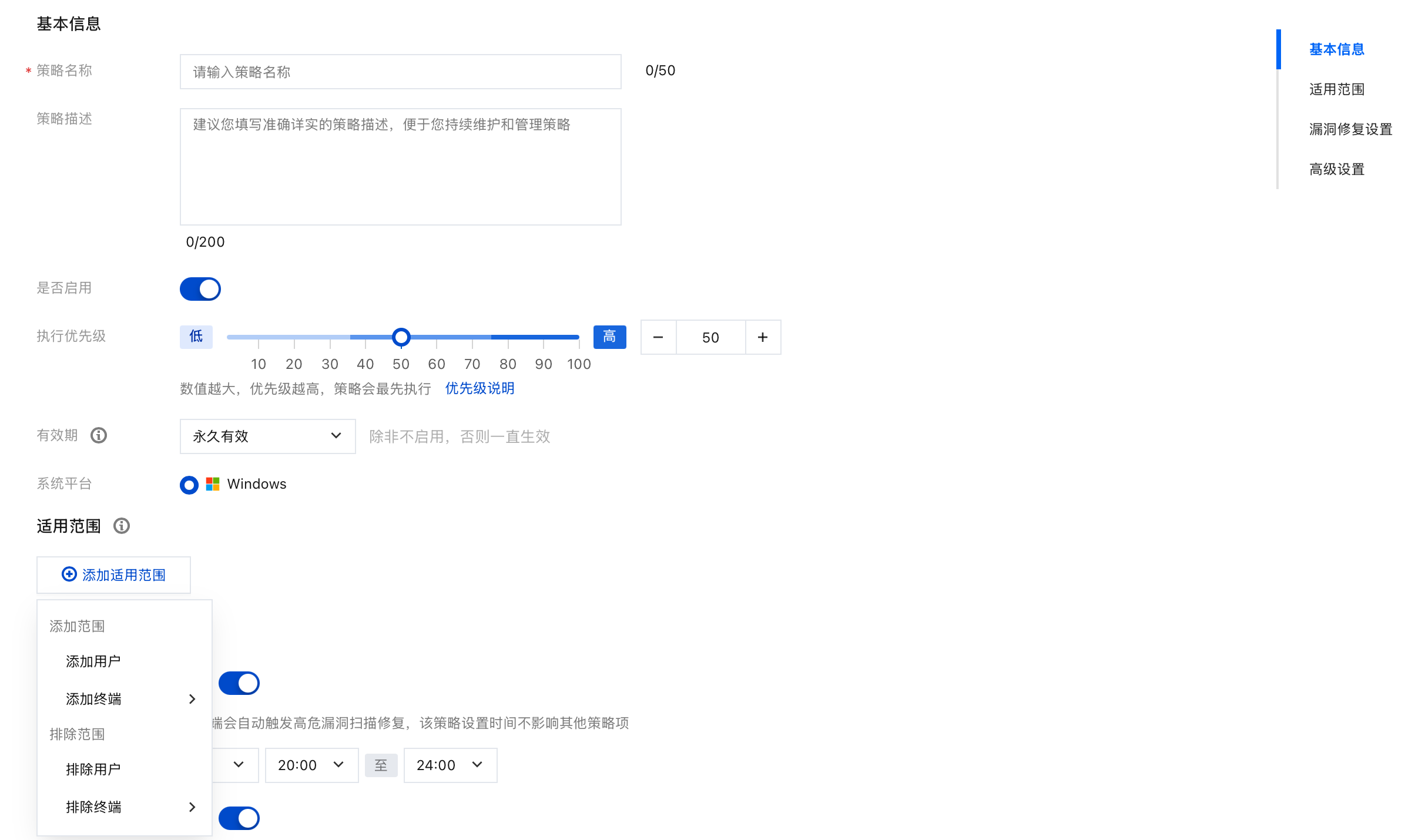1415x840 pixels.
Task: Select the Windows platform radio button
Action: [x=189, y=485]
